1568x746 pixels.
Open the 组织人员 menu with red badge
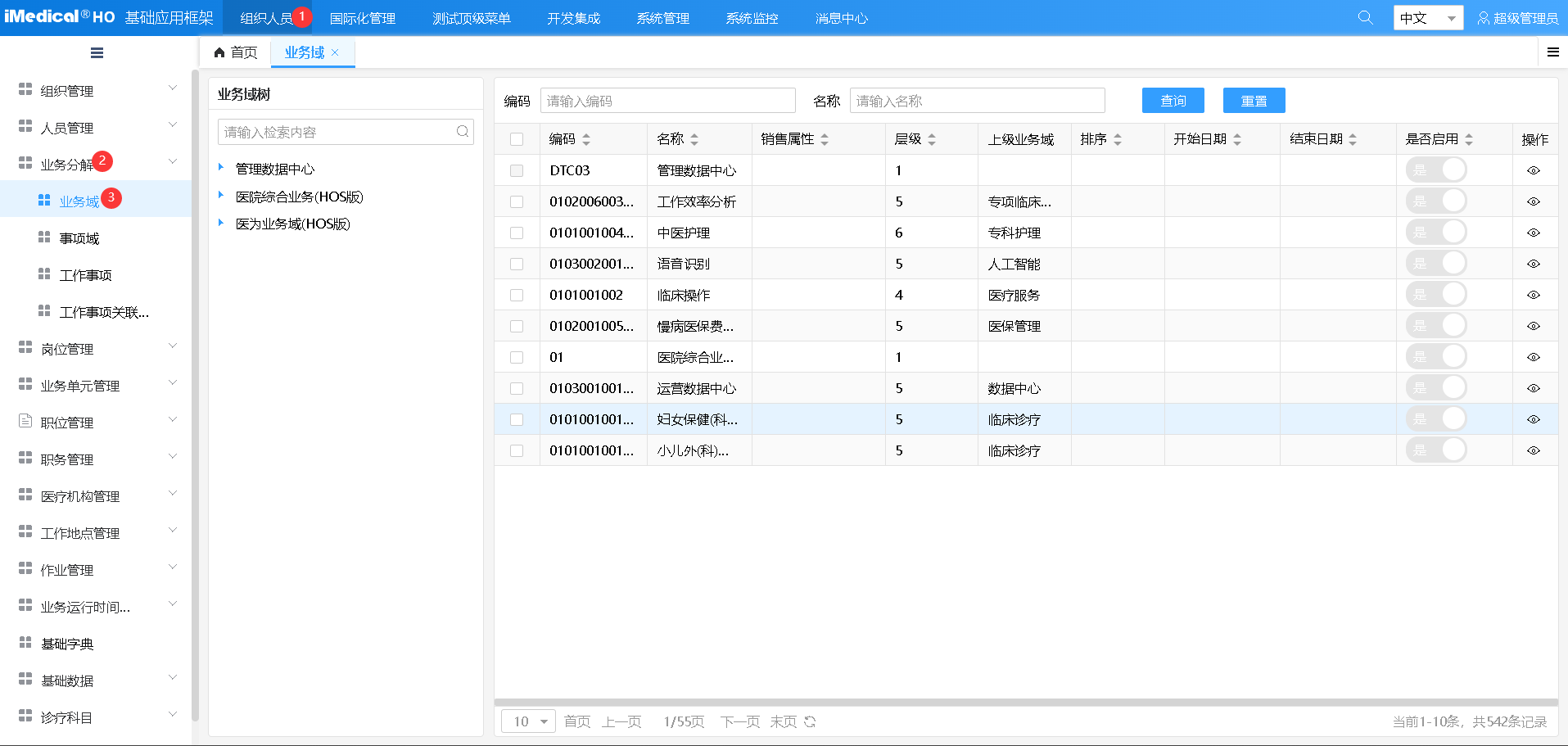[264, 16]
